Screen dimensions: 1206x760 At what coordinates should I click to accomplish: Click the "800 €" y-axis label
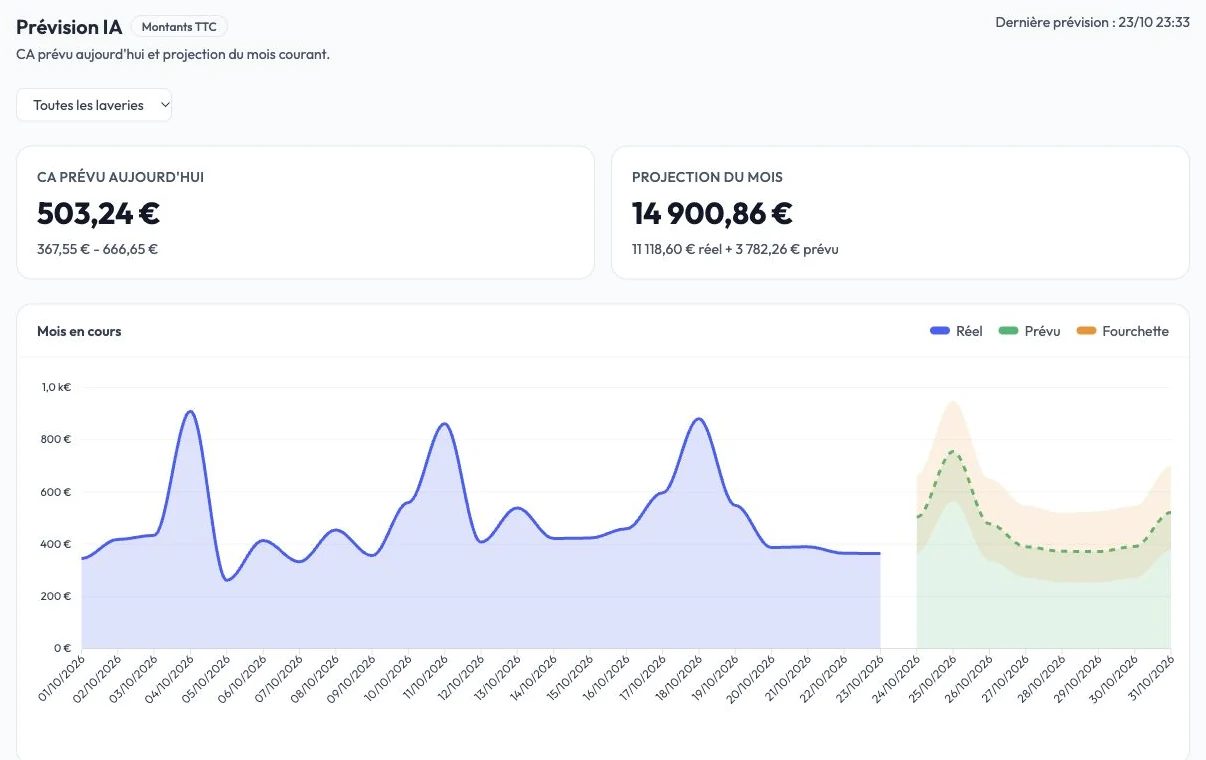coord(55,439)
